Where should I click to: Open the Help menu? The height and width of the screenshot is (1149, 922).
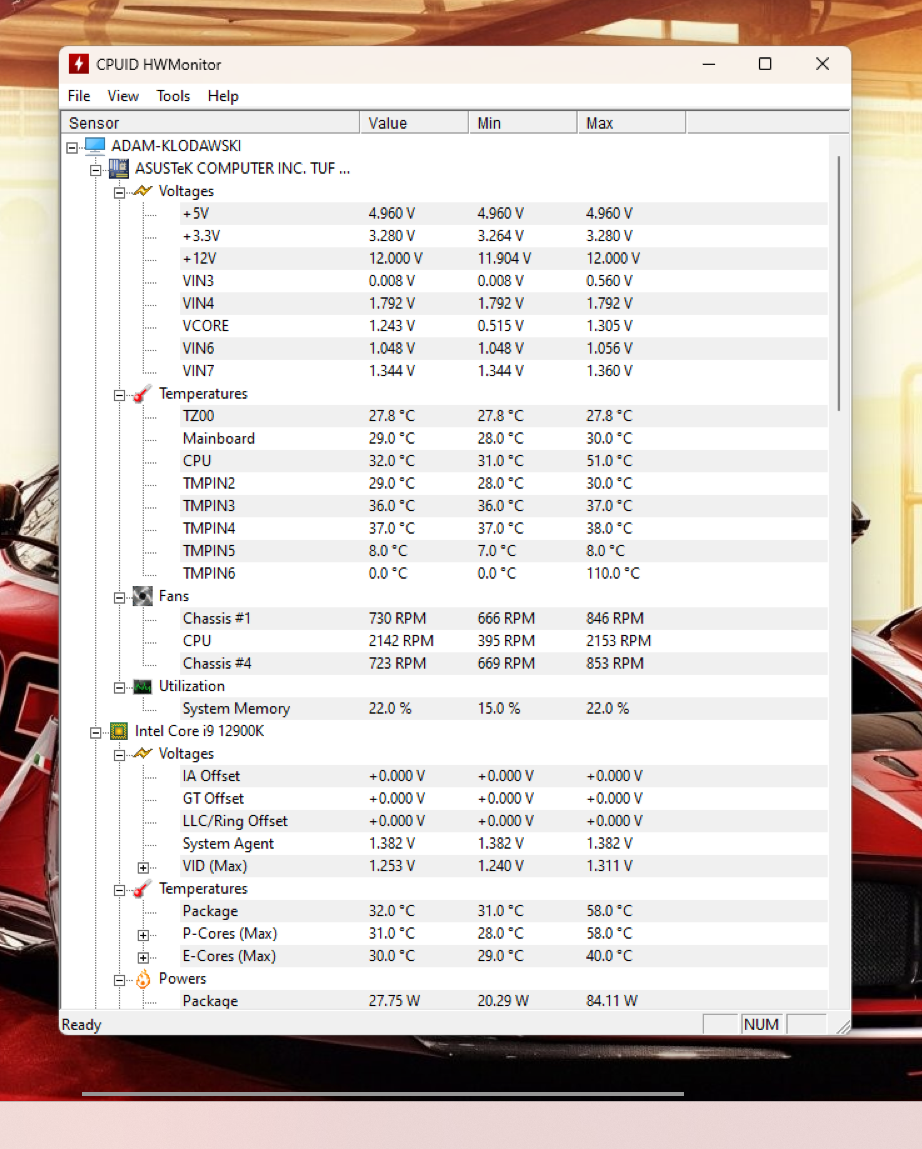[x=223, y=96]
